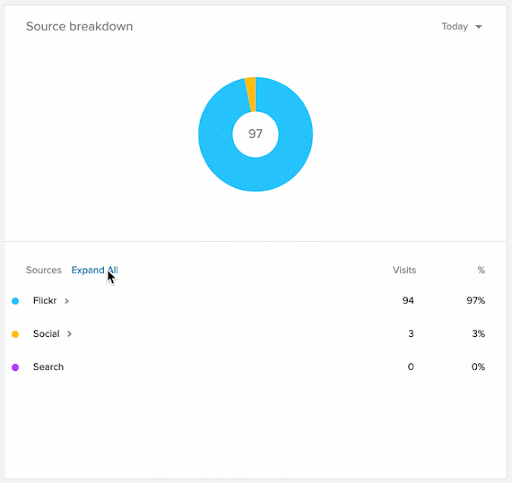The width and height of the screenshot is (512, 483).
Task: Expand the Social source chevron
Action: tap(69, 334)
